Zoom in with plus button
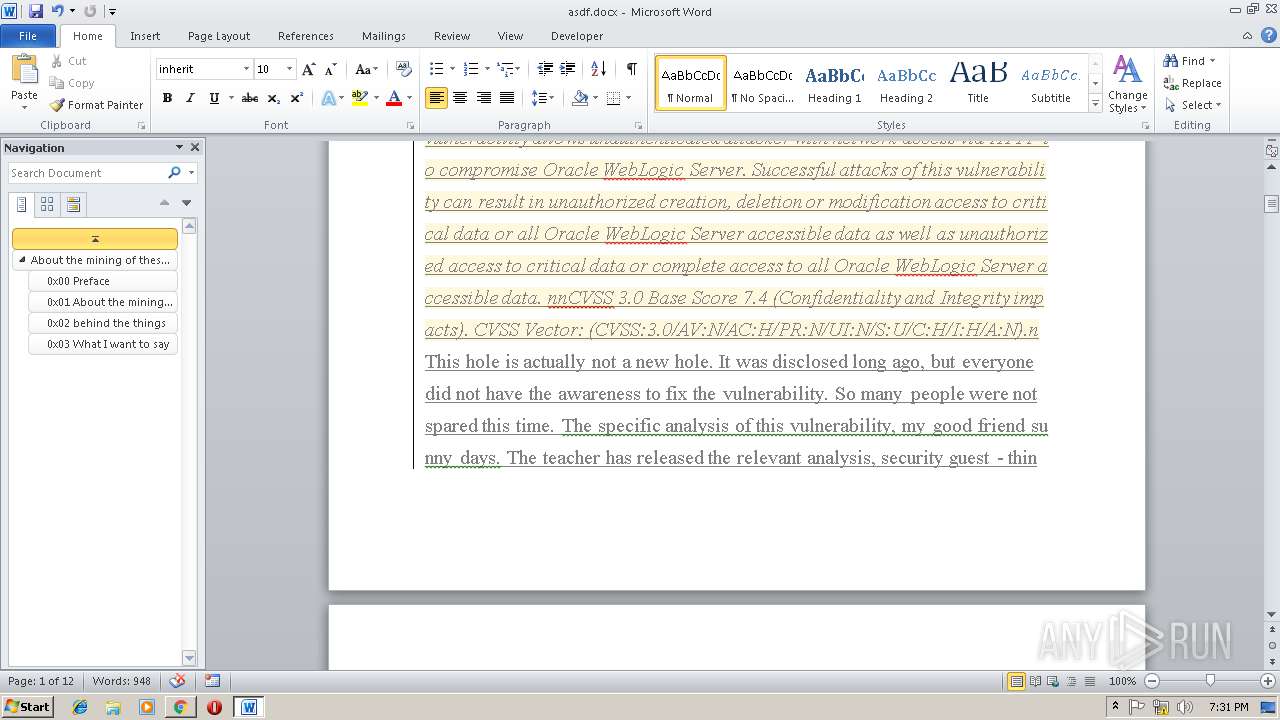1280x720 pixels. pyautogui.click(x=1268, y=681)
